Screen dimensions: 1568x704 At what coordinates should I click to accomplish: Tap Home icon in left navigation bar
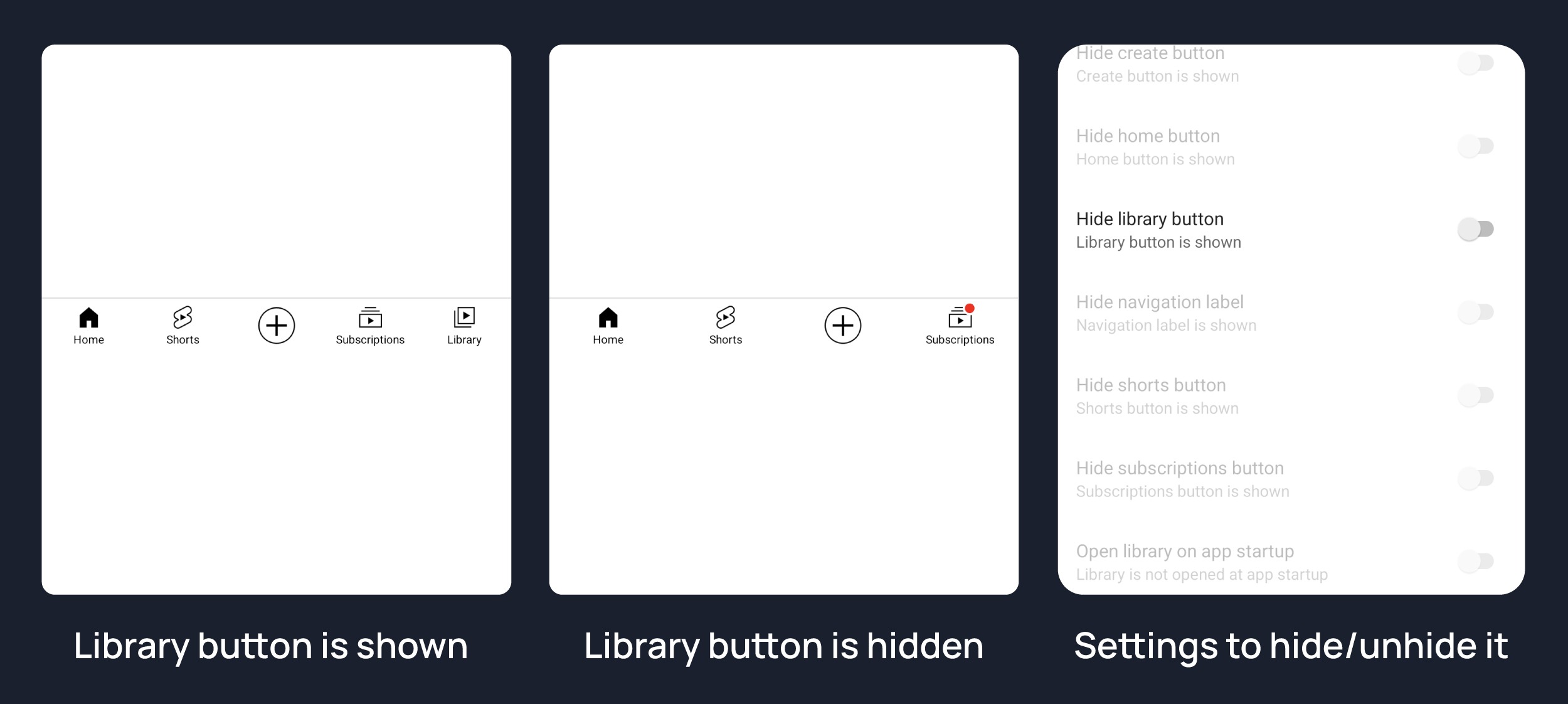pos(88,317)
